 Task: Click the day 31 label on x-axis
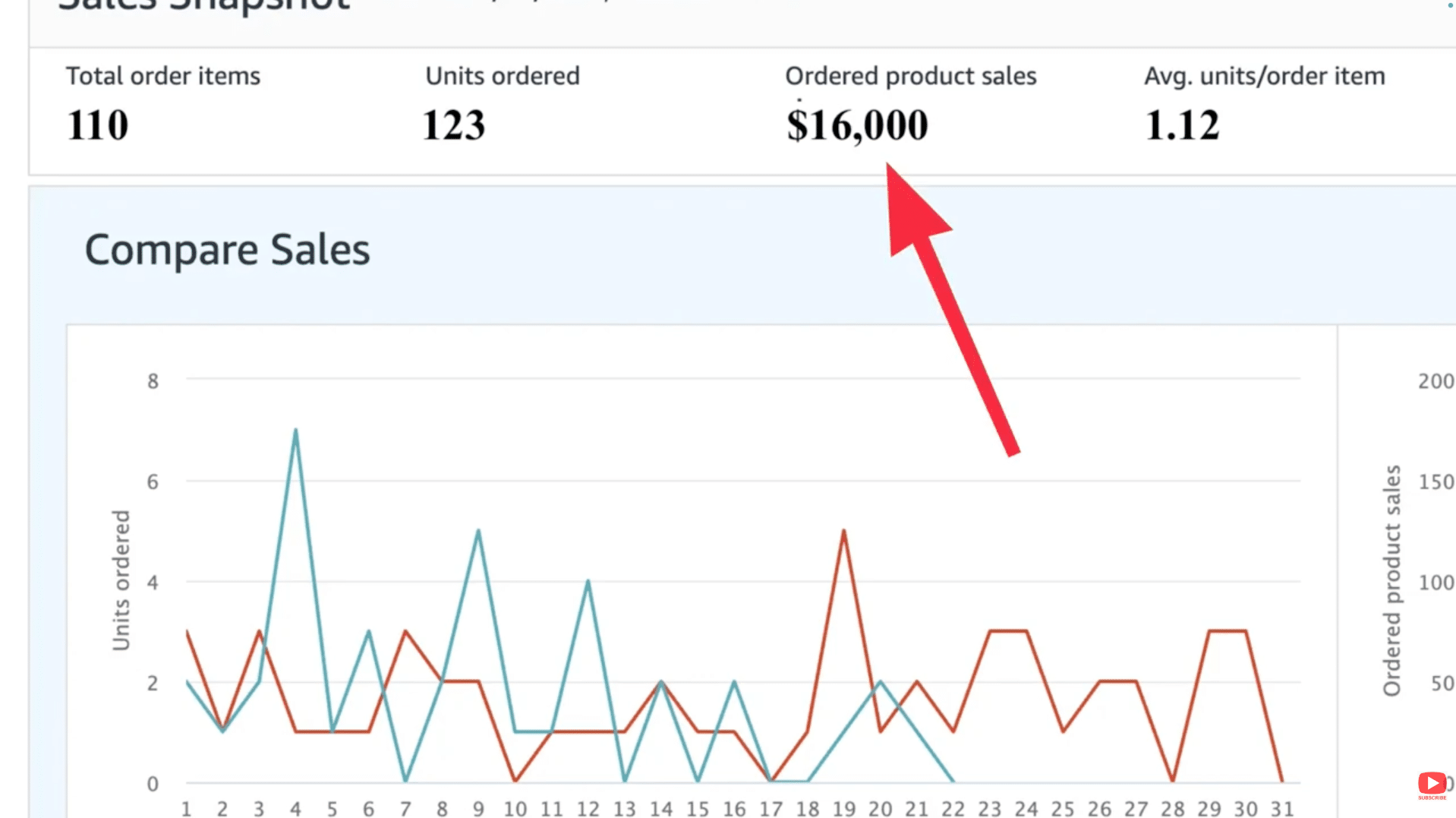coord(1281,809)
